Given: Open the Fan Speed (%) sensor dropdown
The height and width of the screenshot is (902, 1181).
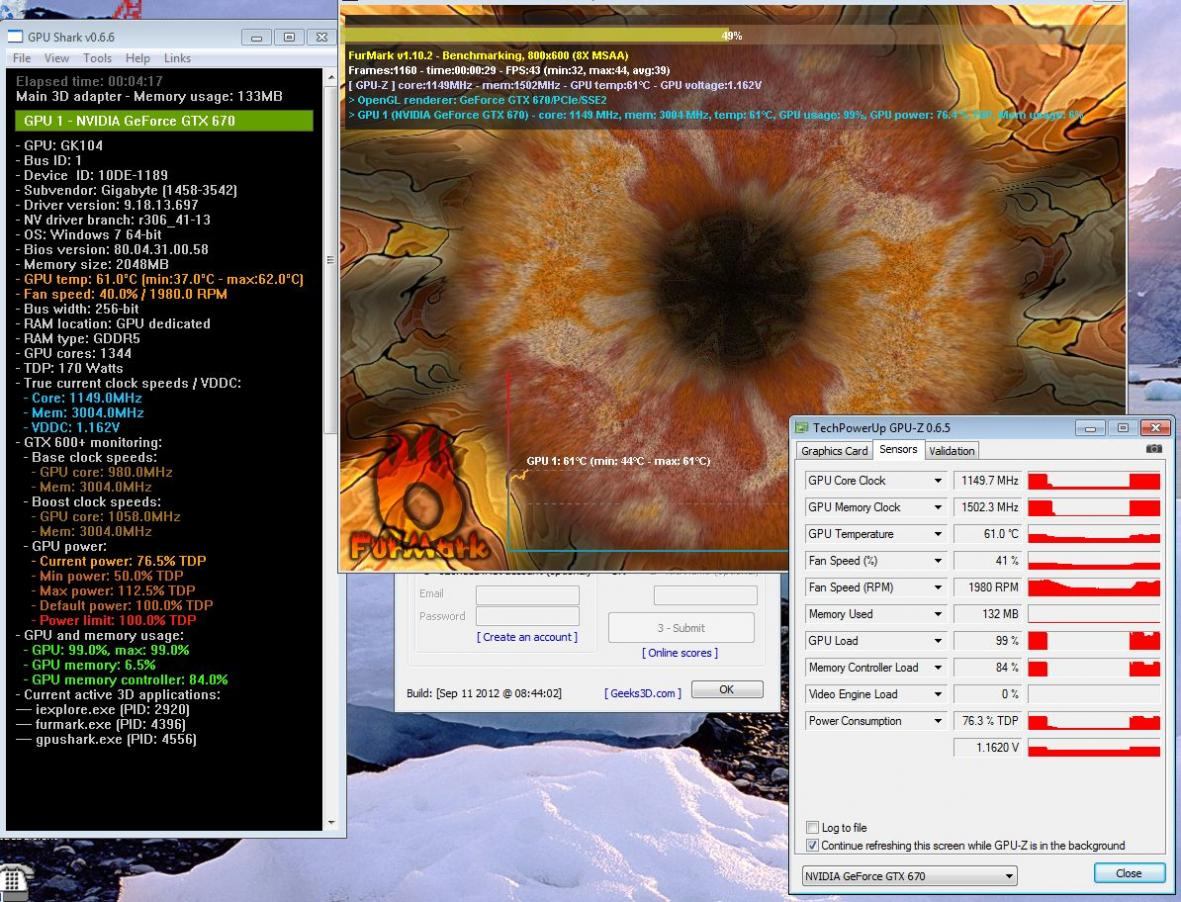Looking at the screenshot, I should coord(938,561).
